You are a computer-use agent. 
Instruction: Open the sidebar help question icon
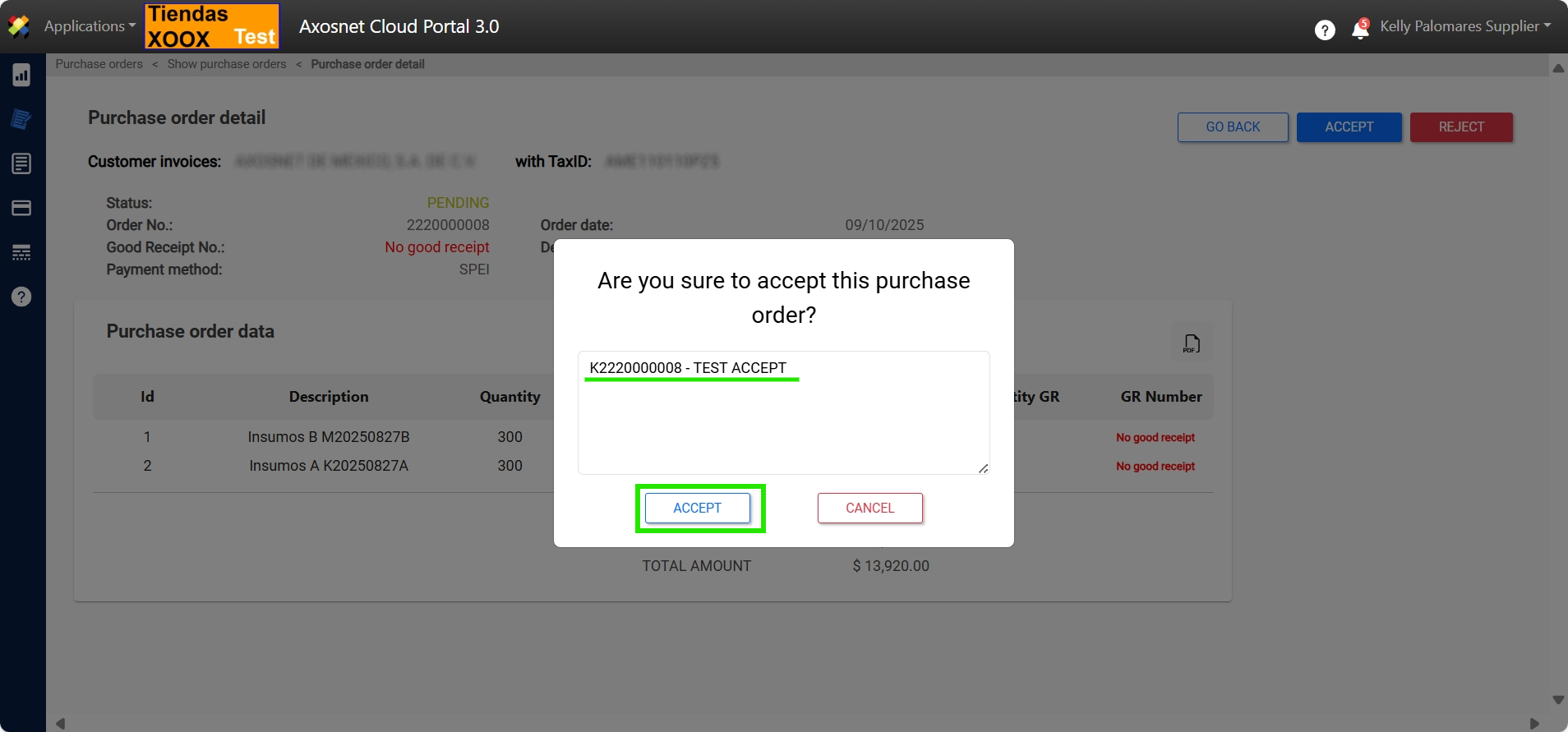pyautogui.click(x=21, y=297)
